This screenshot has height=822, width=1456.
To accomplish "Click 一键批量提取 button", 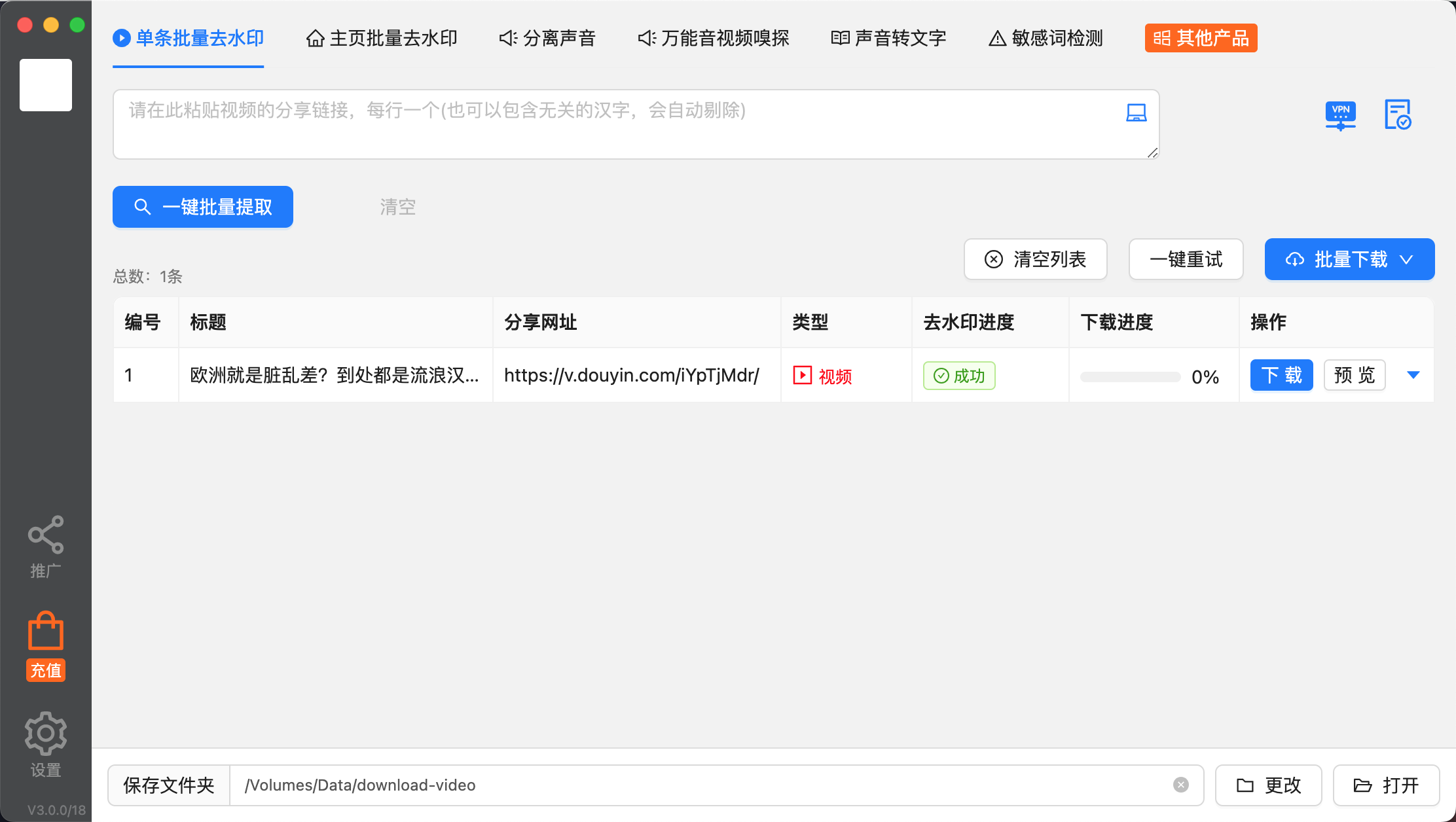I will point(203,207).
